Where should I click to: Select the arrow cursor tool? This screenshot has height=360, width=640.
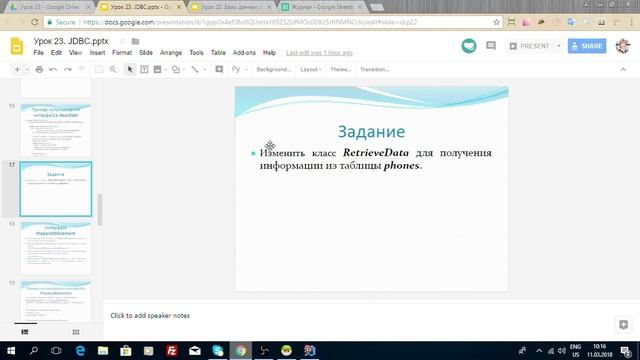[x=130, y=69]
